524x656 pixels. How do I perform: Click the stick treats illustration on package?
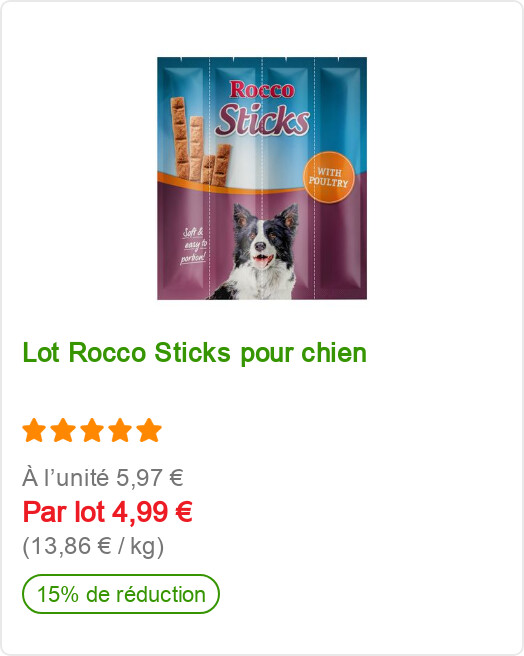tap(200, 141)
